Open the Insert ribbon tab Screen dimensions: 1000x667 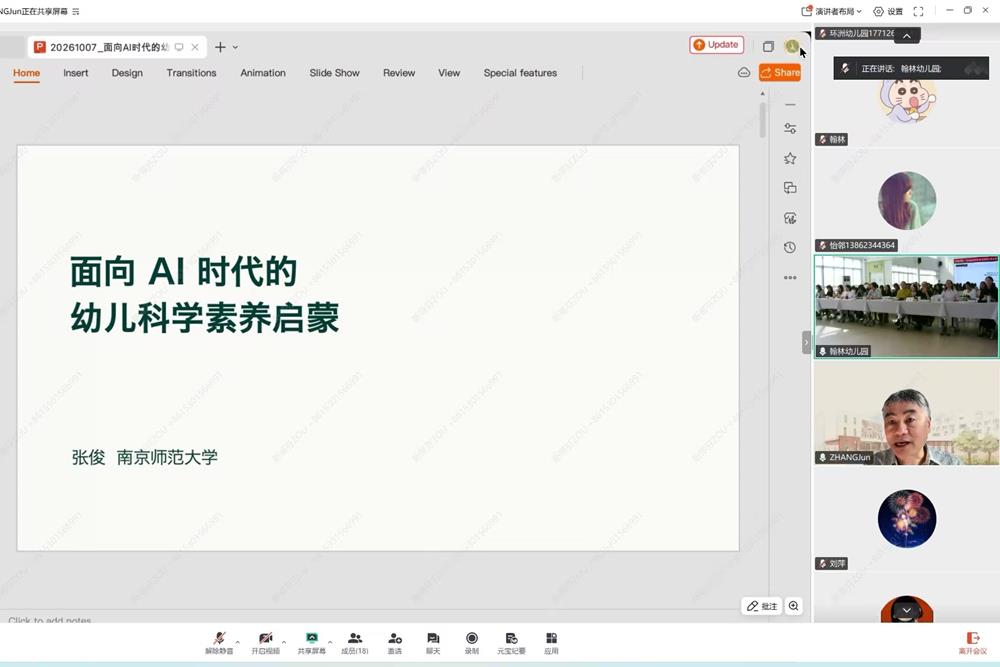[x=75, y=73]
